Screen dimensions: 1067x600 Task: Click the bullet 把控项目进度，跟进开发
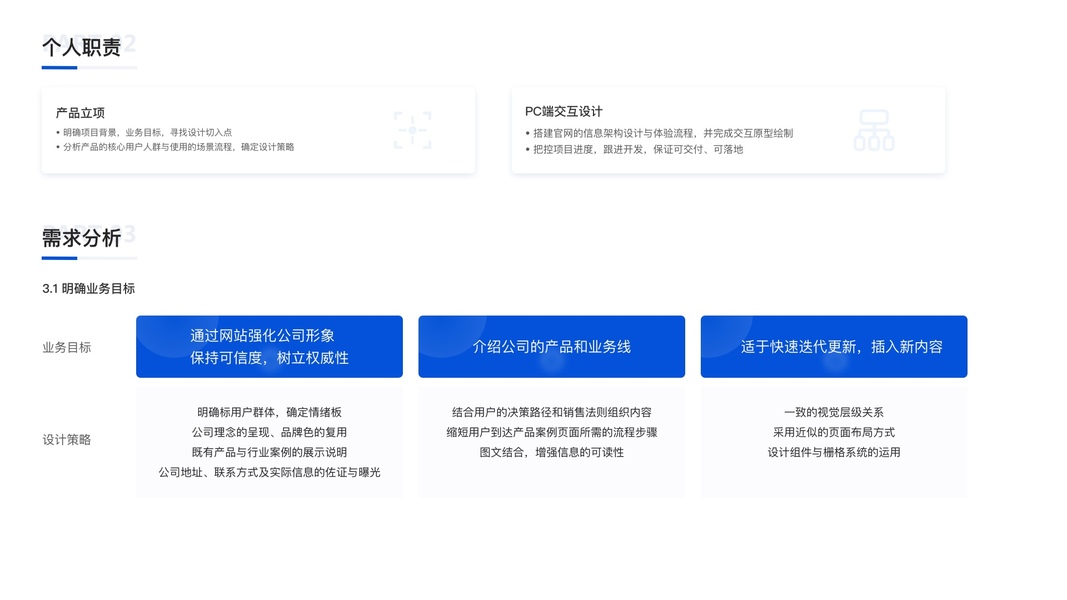(634, 150)
